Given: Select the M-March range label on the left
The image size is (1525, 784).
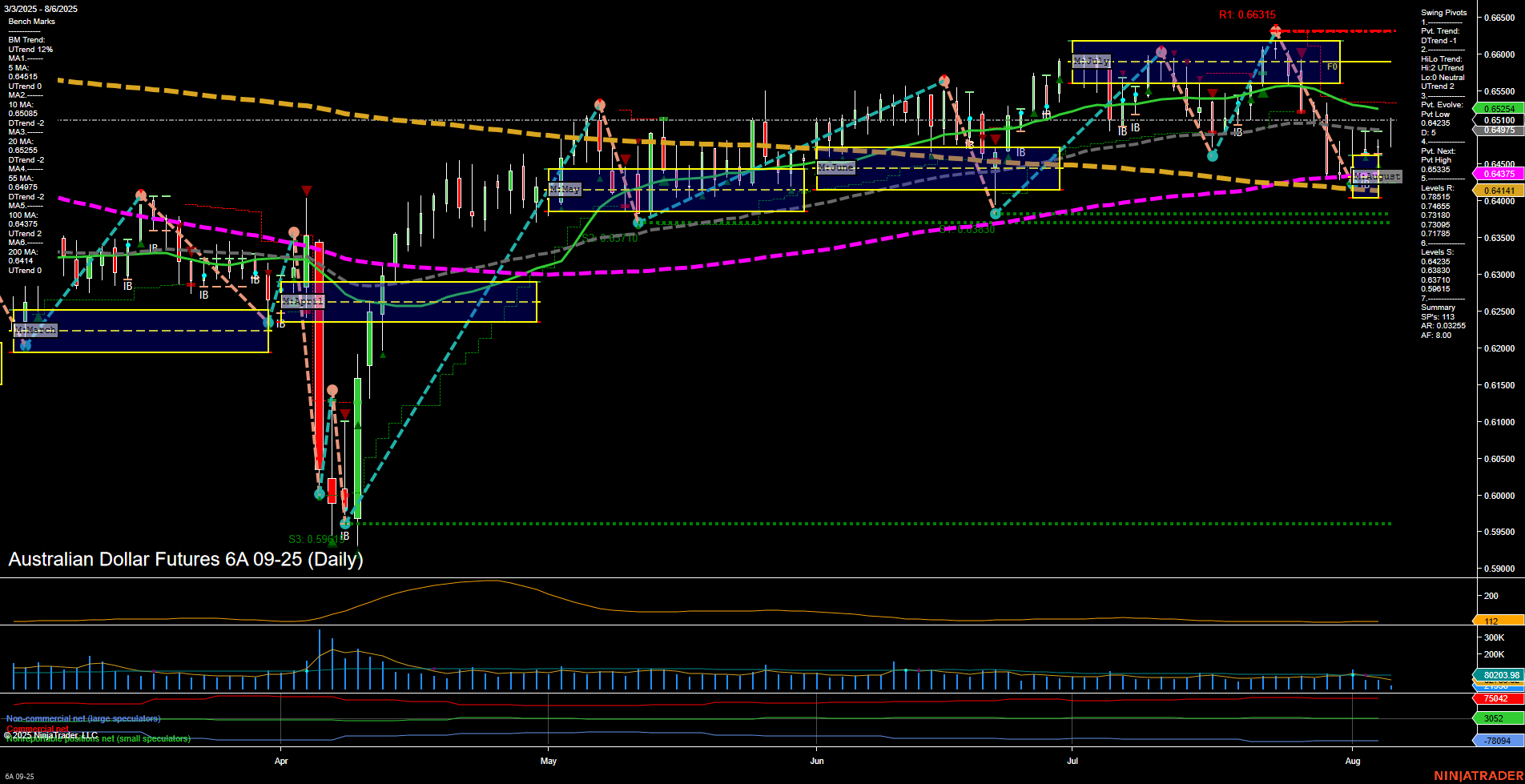Looking at the screenshot, I should (34, 329).
